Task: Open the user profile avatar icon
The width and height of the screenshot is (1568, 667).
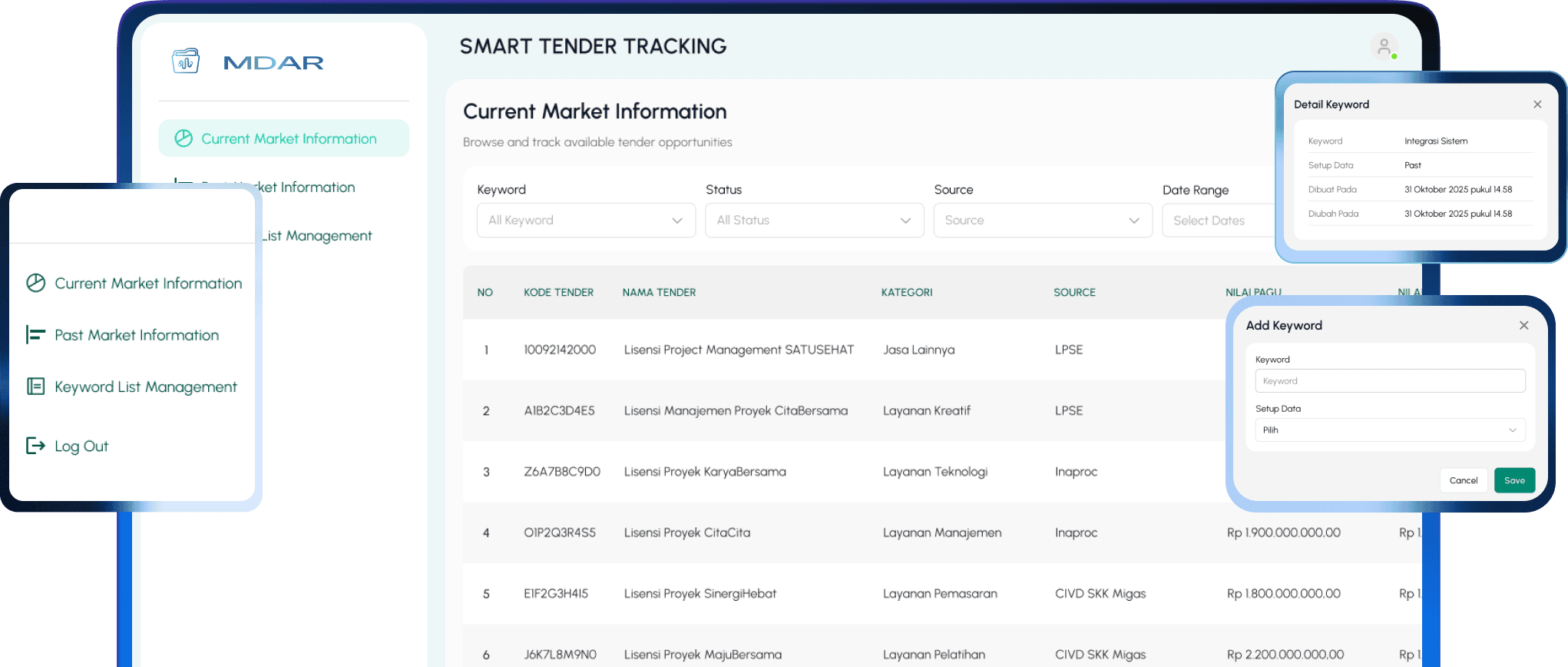Action: coord(1384,47)
